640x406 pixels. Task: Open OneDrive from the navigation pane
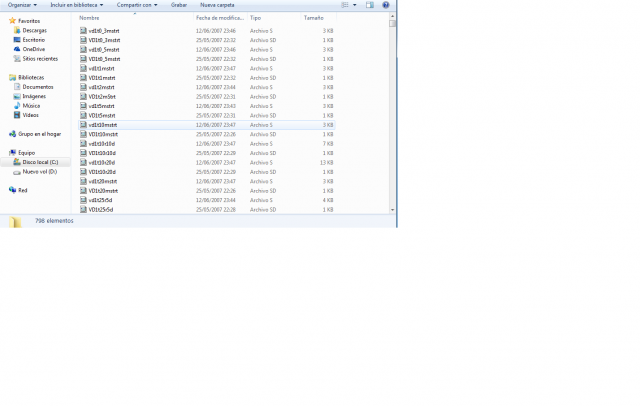32,48
